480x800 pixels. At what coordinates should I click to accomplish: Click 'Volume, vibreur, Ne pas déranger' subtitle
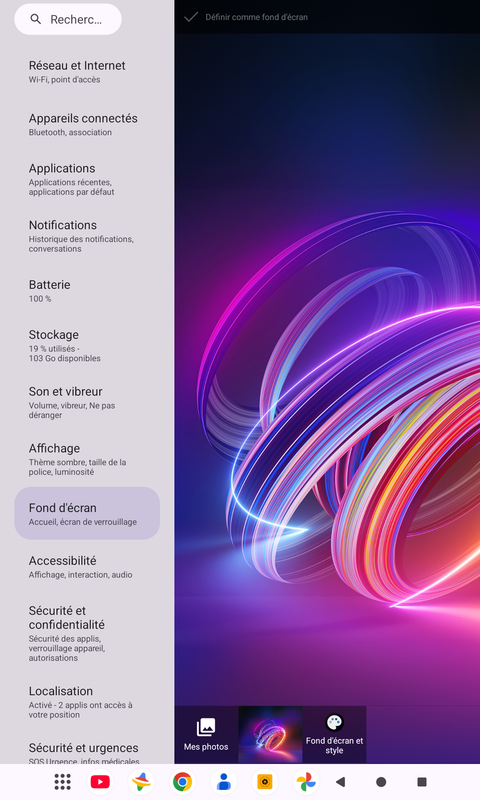coord(71,410)
